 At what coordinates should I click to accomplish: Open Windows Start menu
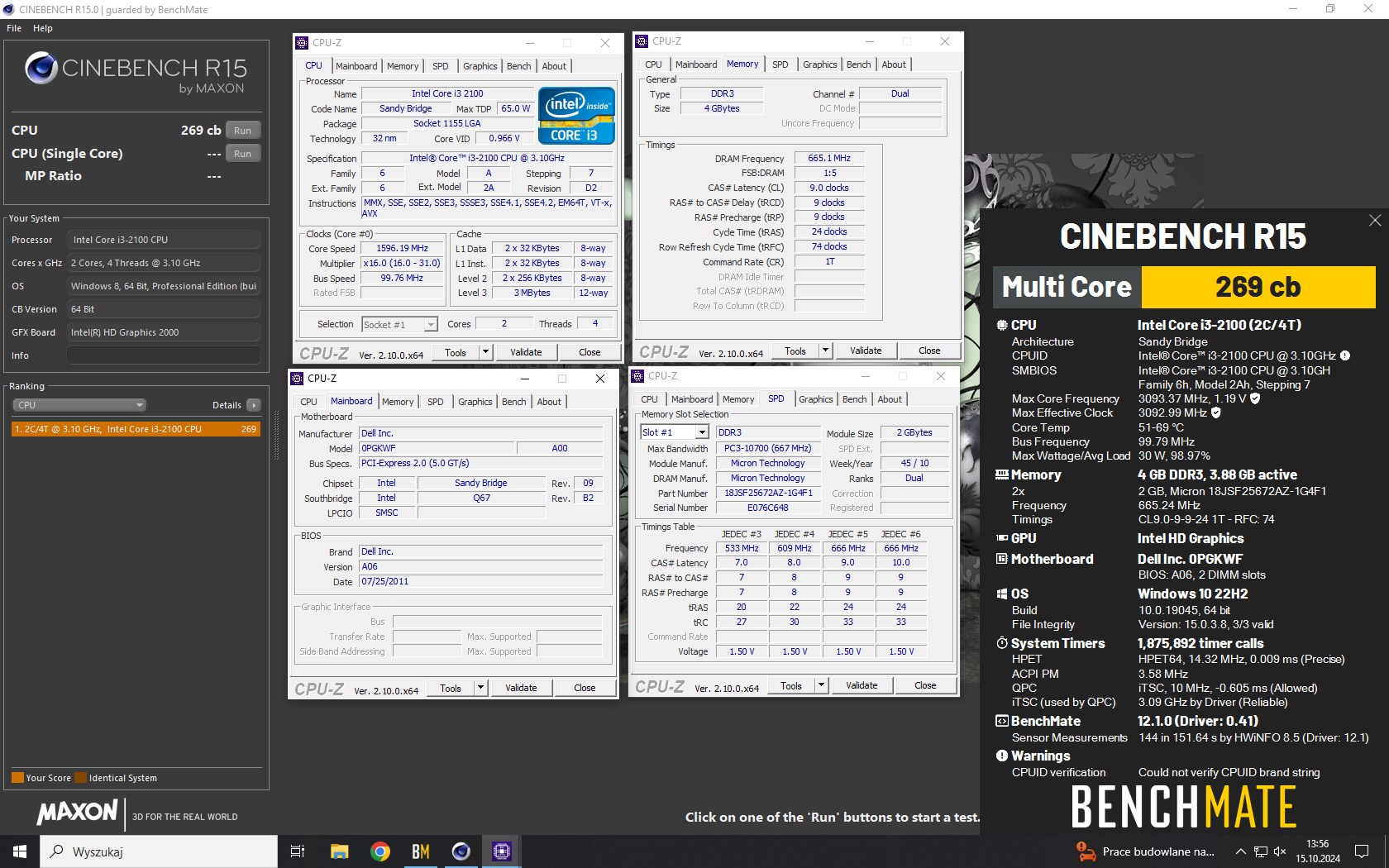tap(20, 851)
